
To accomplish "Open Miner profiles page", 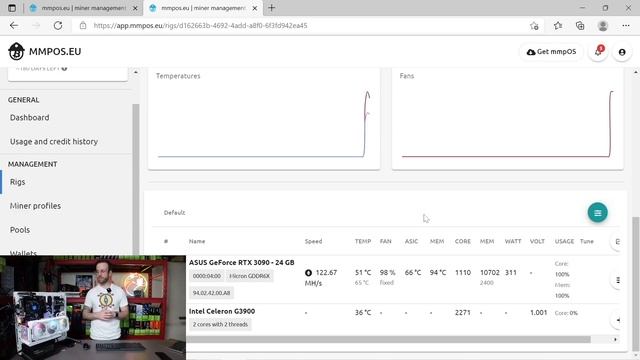I will click(36, 206).
